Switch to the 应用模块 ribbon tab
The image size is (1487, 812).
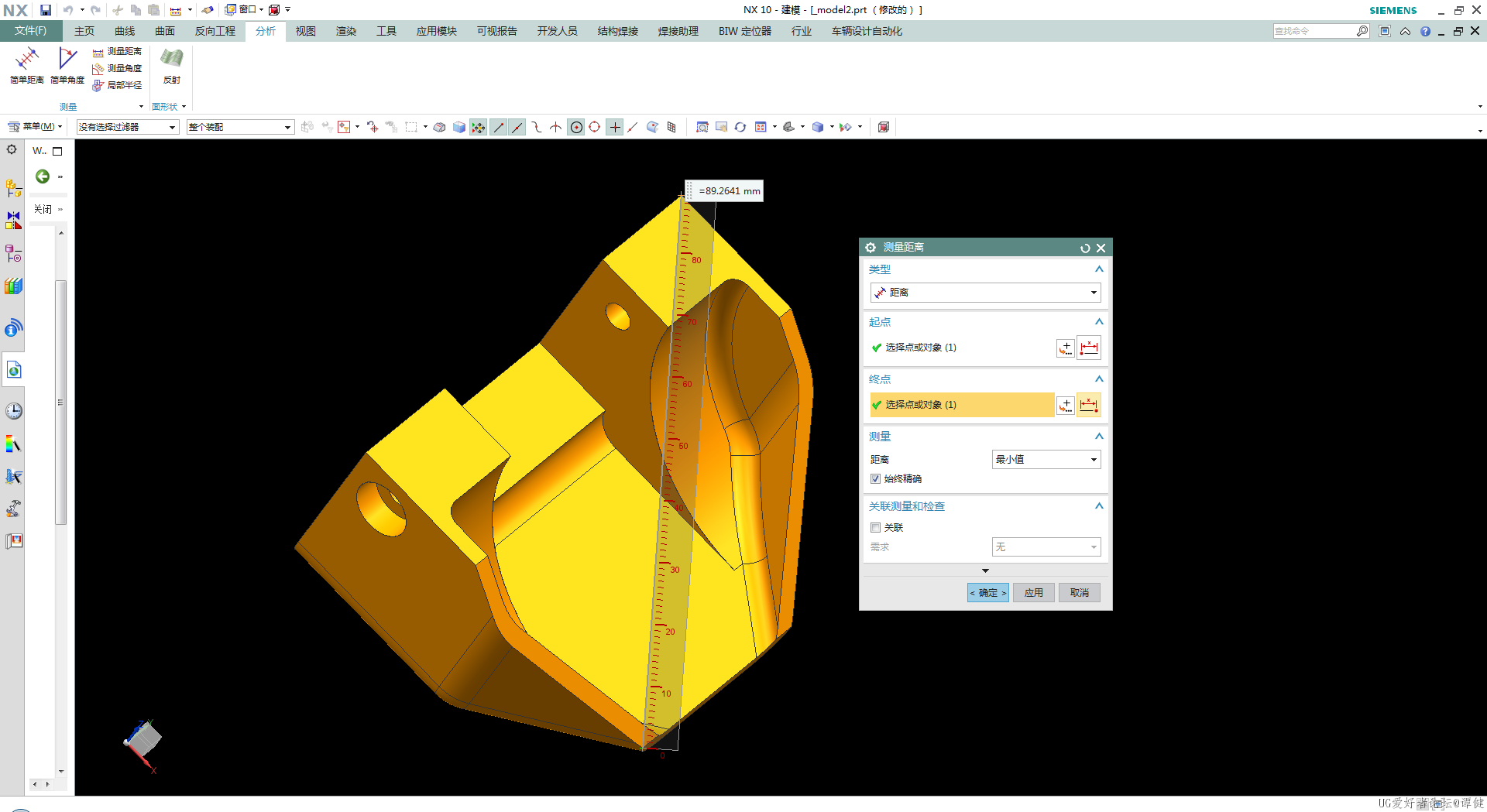coord(437,31)
